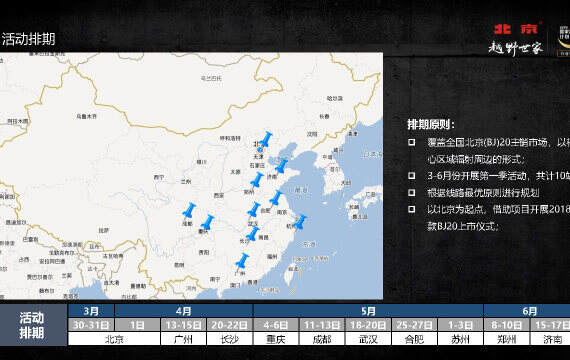Select the pushpin on 重庆
Viewport: 570px width, 360px height.
(x=208, y=222)
